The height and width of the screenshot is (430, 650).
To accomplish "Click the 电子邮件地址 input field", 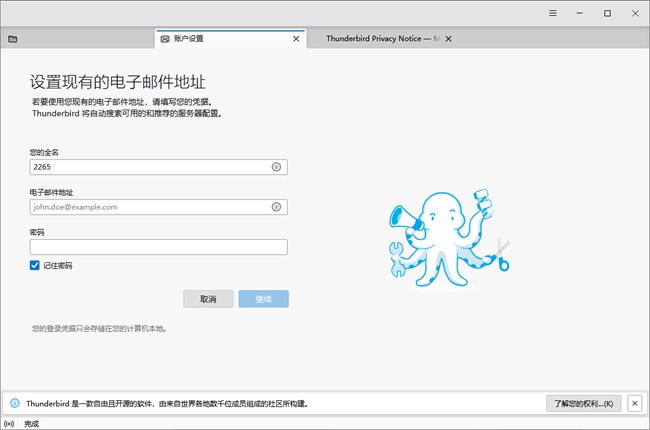I will (150, 207).
